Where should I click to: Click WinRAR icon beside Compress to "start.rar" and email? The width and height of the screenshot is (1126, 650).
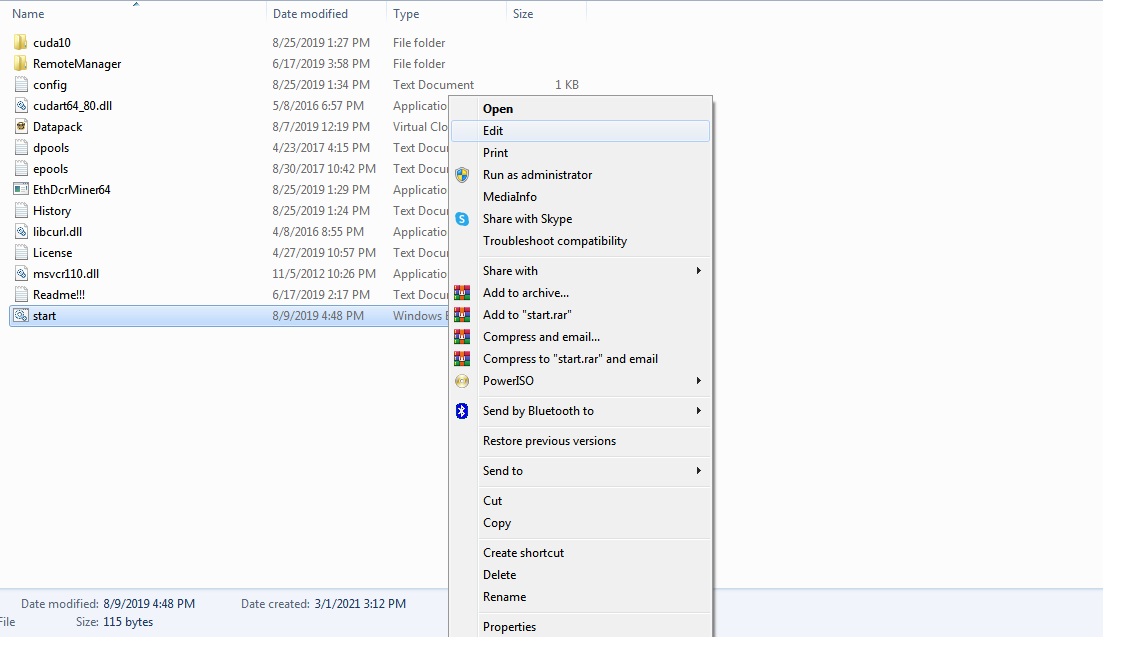[462, 358]
